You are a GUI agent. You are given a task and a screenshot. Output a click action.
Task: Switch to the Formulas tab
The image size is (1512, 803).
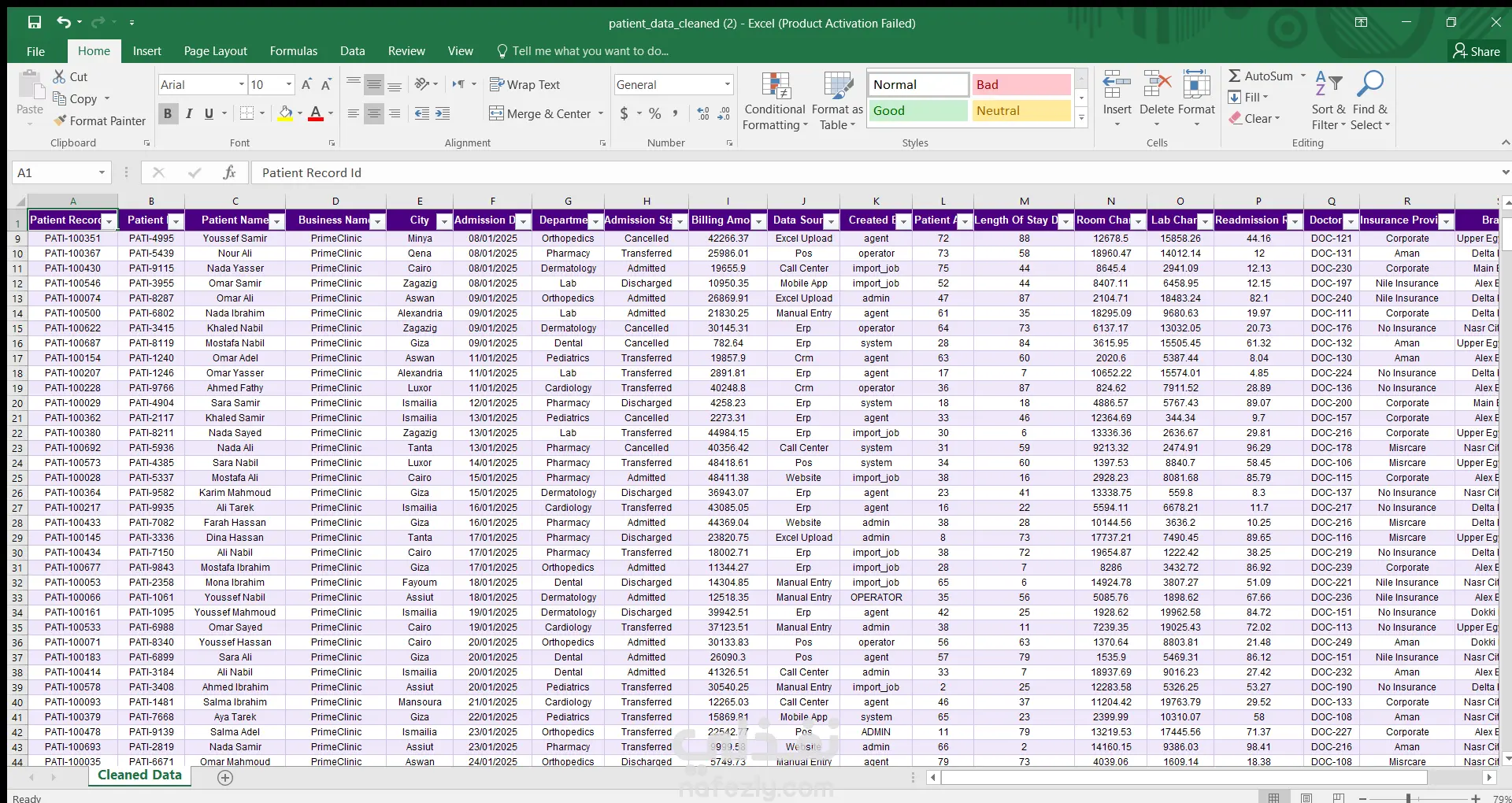click(x=294, y=51)
